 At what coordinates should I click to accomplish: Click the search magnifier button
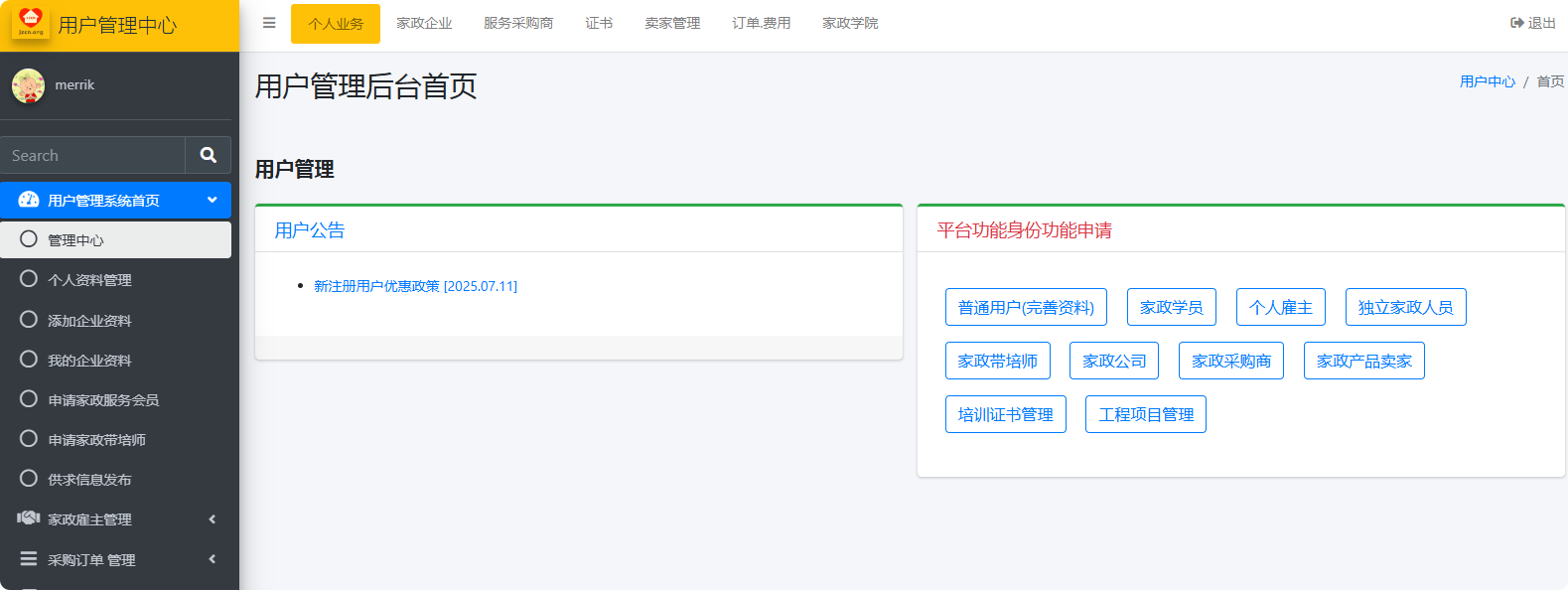click(208, 155)
